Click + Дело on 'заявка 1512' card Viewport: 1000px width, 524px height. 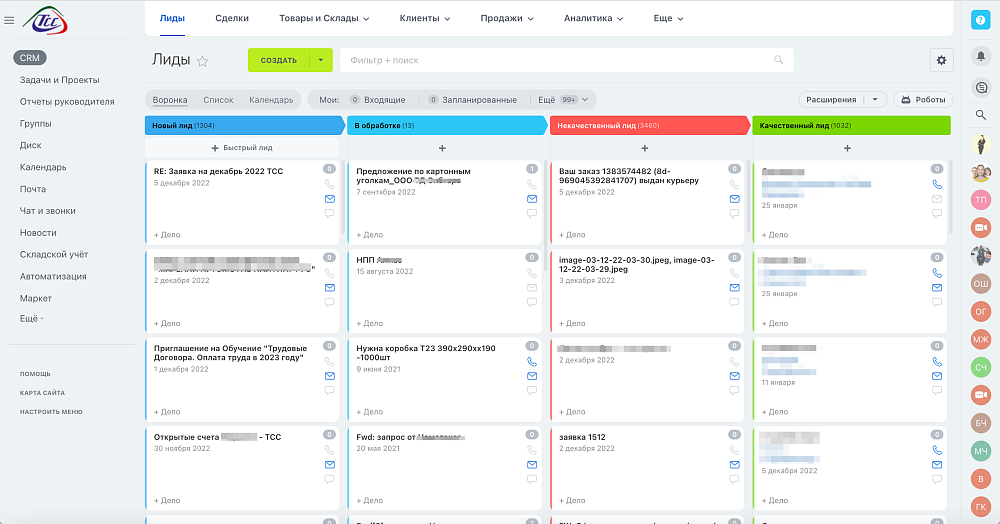point(572,500)
